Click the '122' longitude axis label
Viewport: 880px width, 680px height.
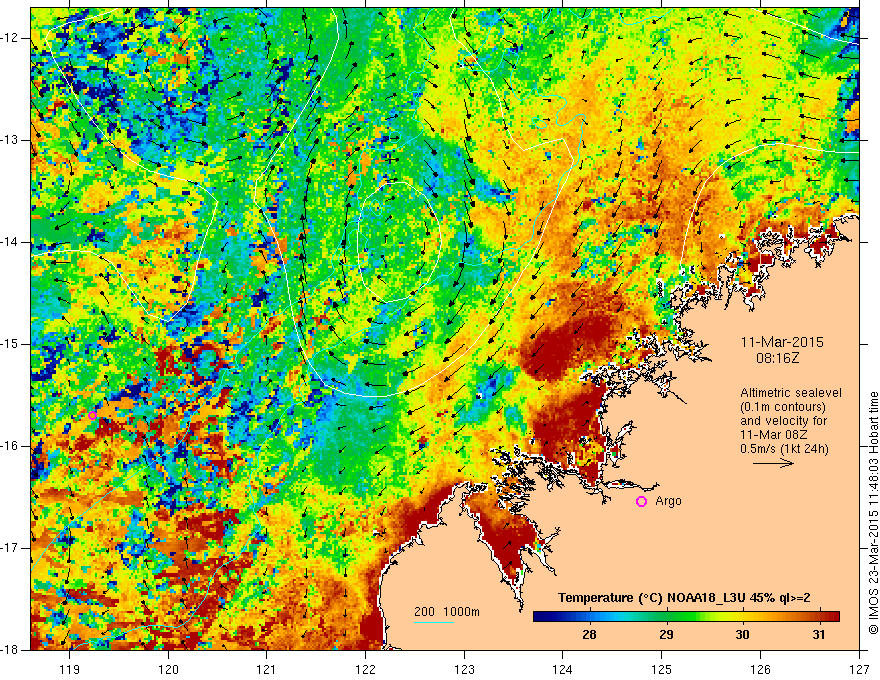point(365,670)
